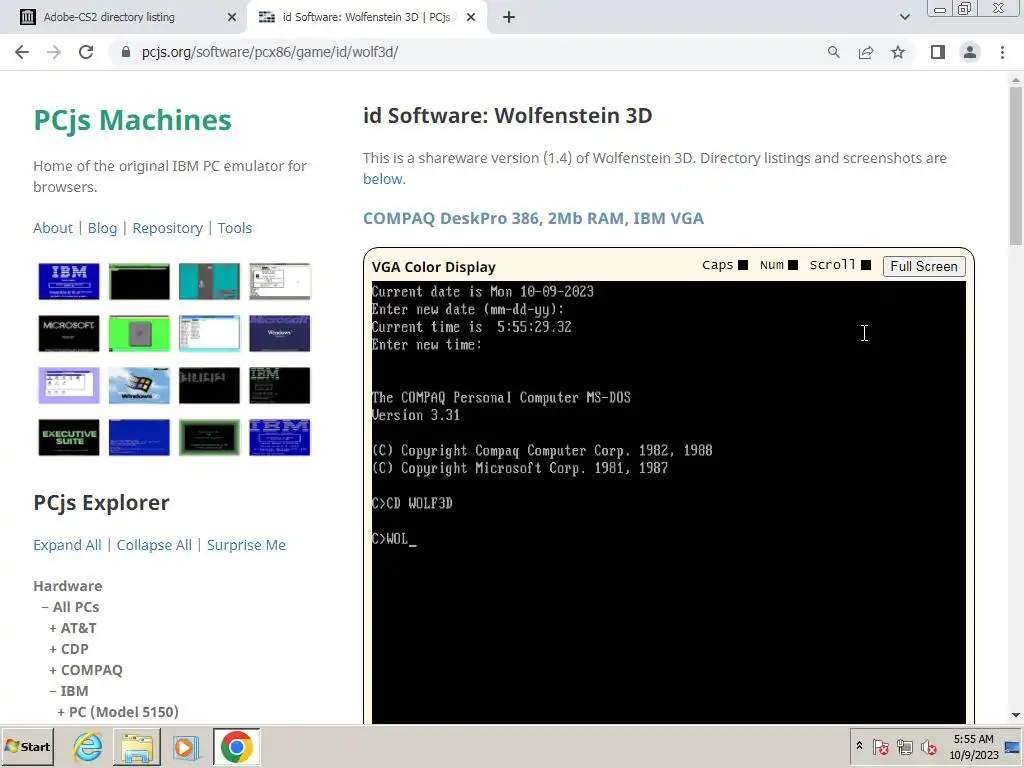Open the EXECUTIVE SUITE thumbnail

coord(69,438)
